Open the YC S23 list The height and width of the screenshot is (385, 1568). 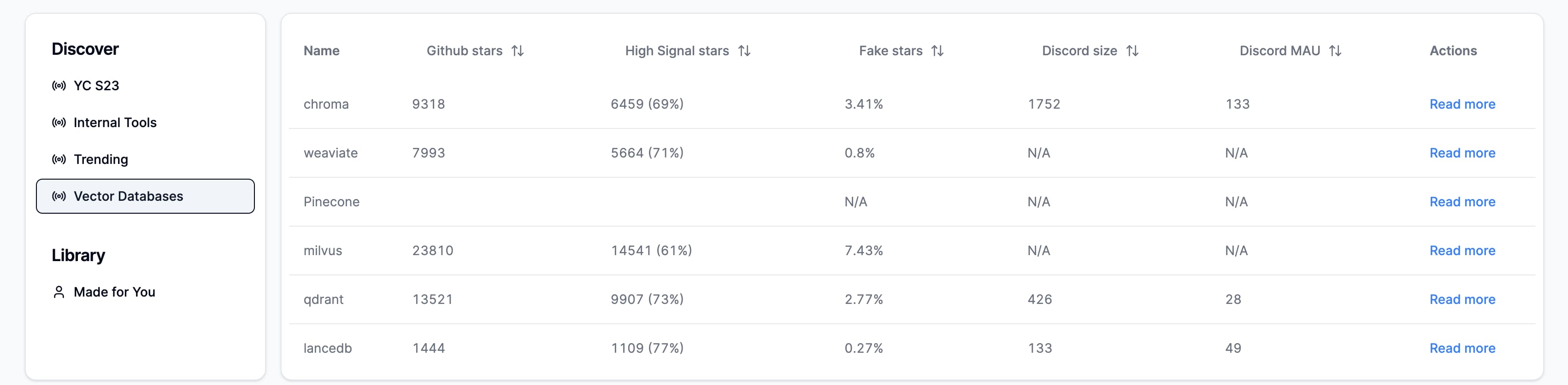[96, 86]
